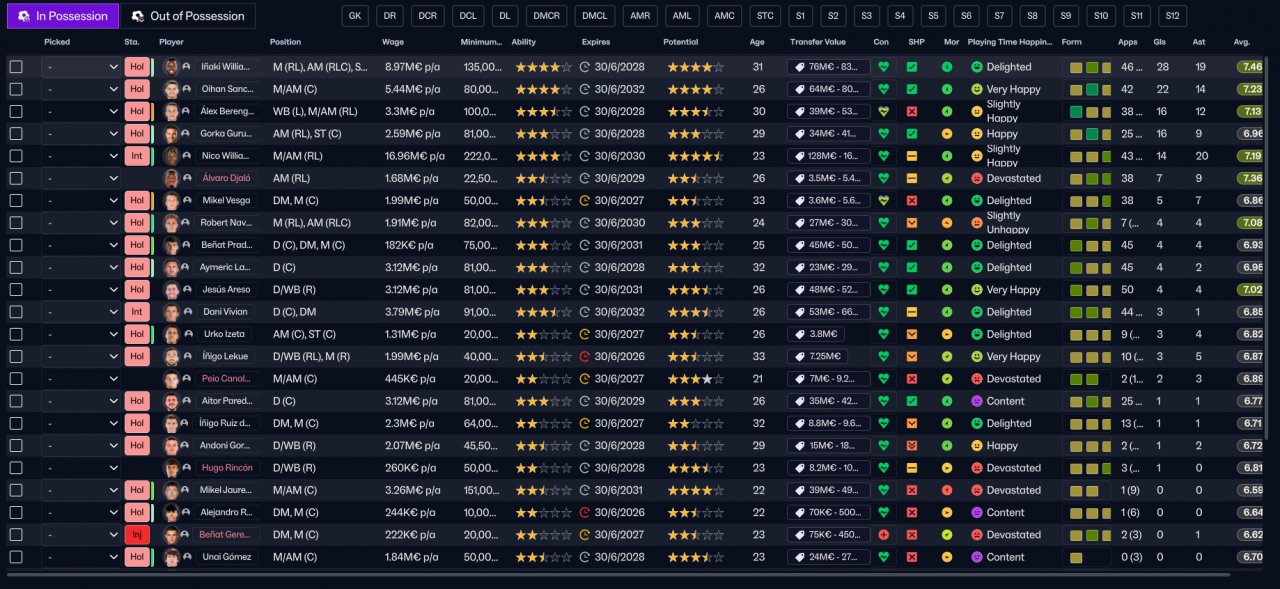1280x589 pixels.
Task: Open player Peio Canales' name link
Action: tap(224, 379)
